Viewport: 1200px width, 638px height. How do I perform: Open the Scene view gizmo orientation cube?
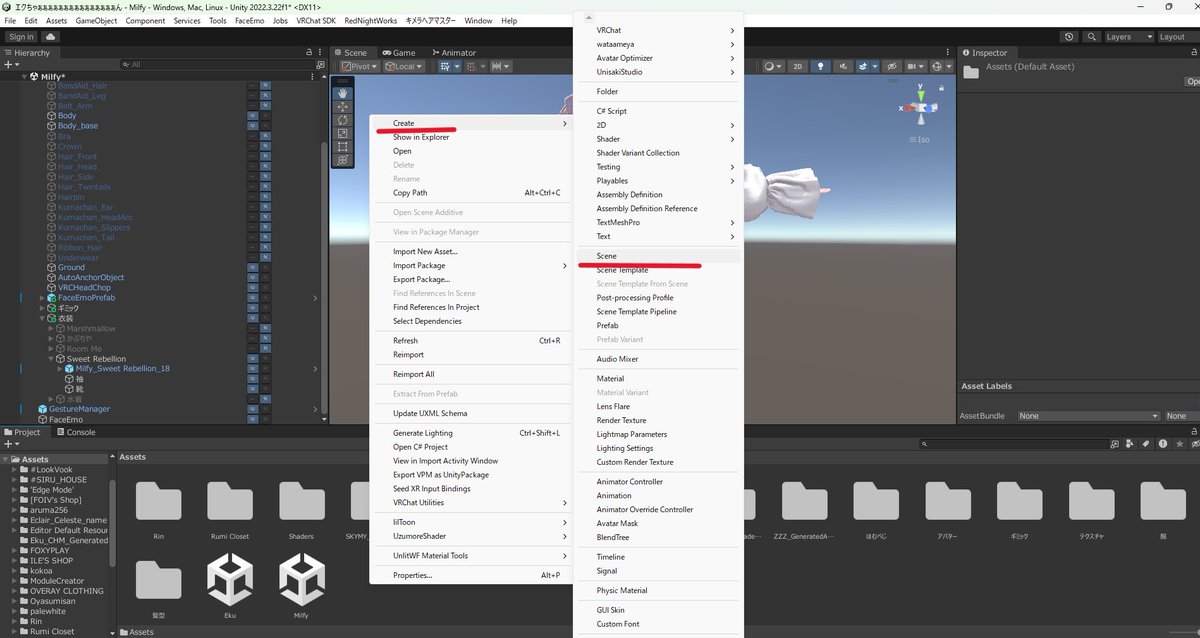[921, 107]
